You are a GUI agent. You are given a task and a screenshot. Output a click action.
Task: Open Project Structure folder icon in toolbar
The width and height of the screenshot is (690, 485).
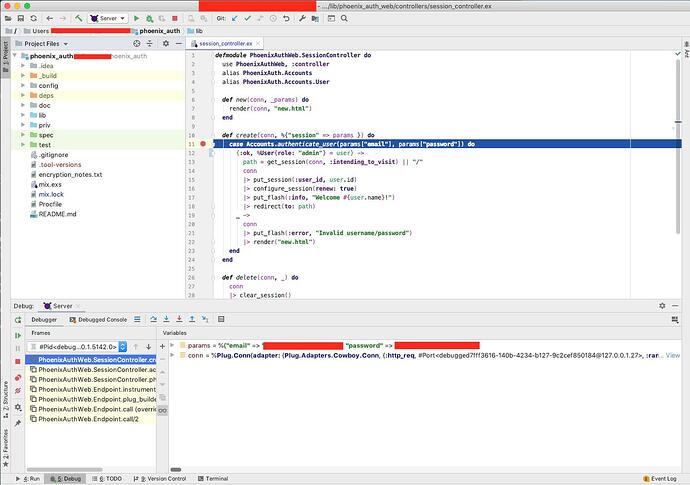click(315, 18)
